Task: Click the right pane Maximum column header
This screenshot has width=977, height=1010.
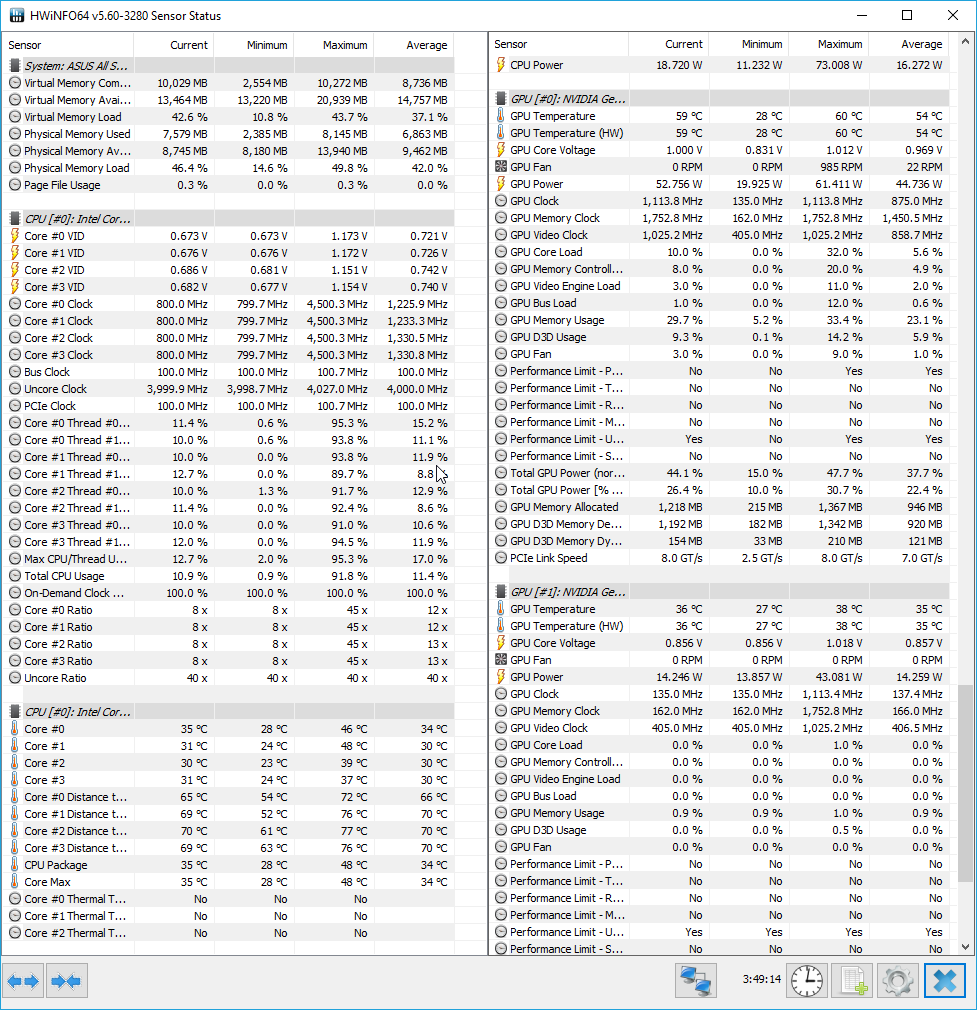Action: (838, 44)
